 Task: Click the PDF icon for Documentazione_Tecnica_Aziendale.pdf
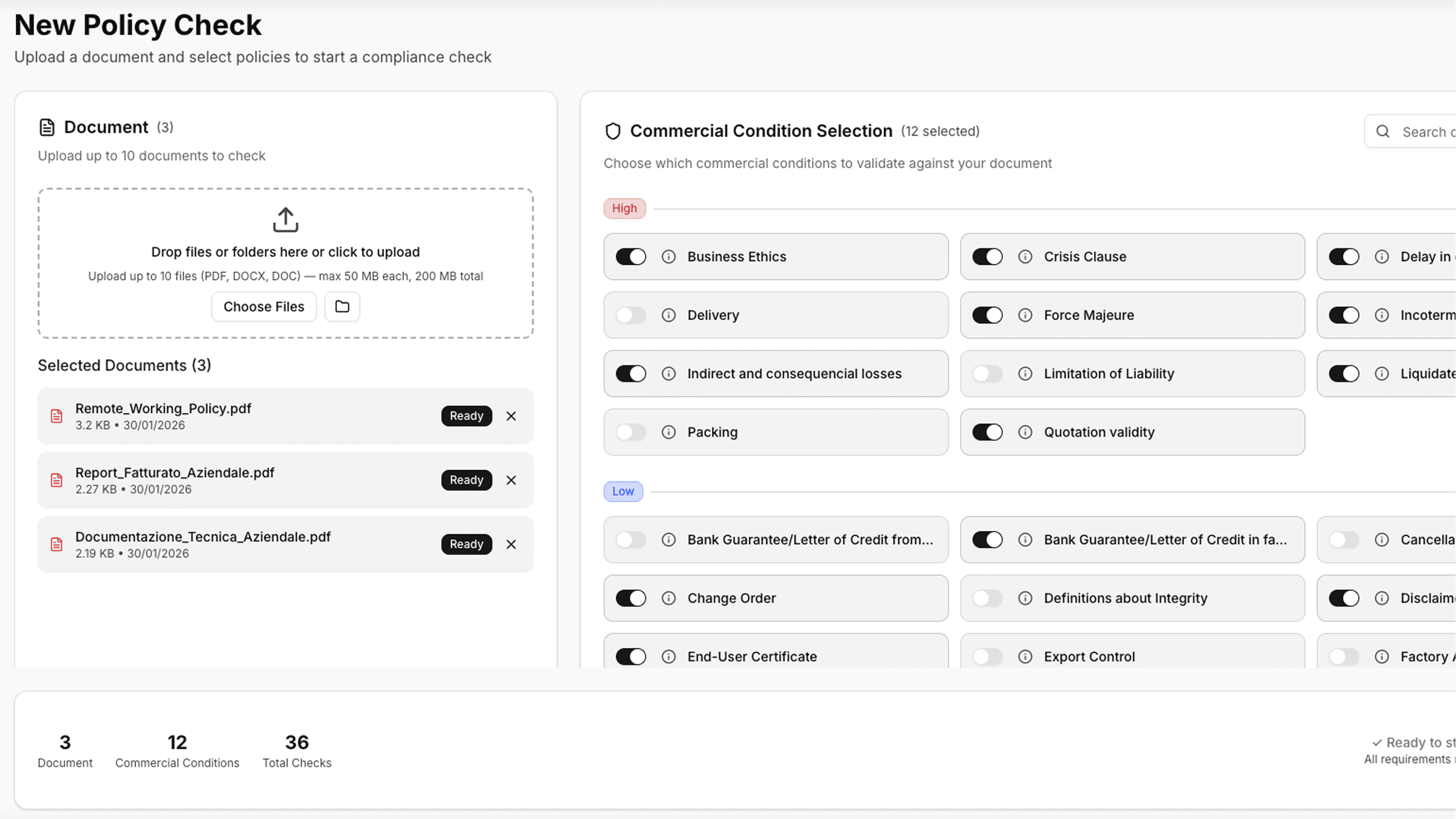tap(56, 544)
